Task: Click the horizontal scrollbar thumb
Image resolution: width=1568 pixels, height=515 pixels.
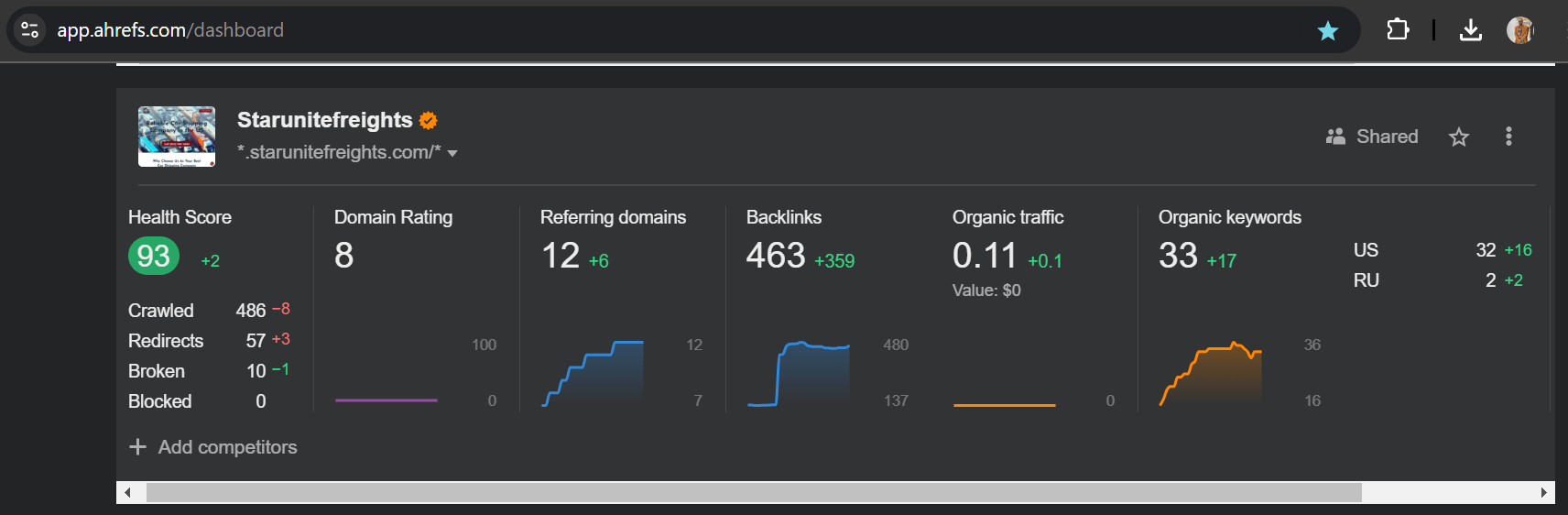Action: coord(754,493)
